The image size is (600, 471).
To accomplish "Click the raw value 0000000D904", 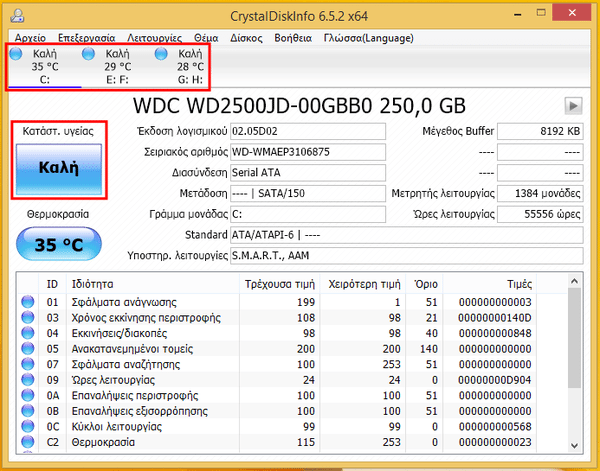I will [494, 380].
